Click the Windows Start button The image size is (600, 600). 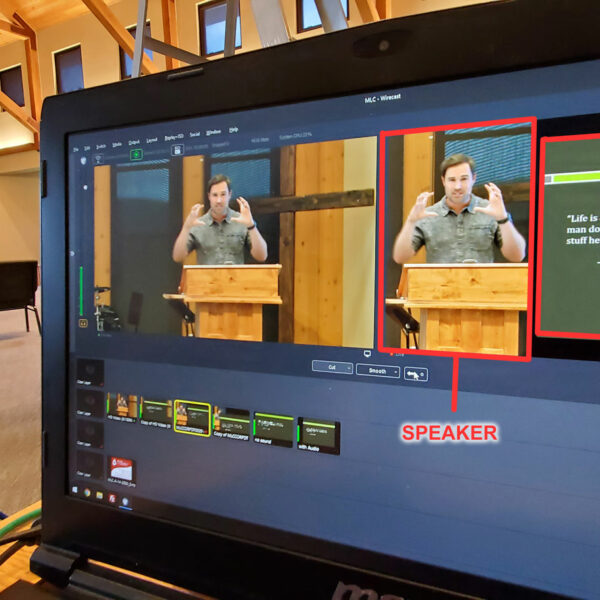coord(75,489)
